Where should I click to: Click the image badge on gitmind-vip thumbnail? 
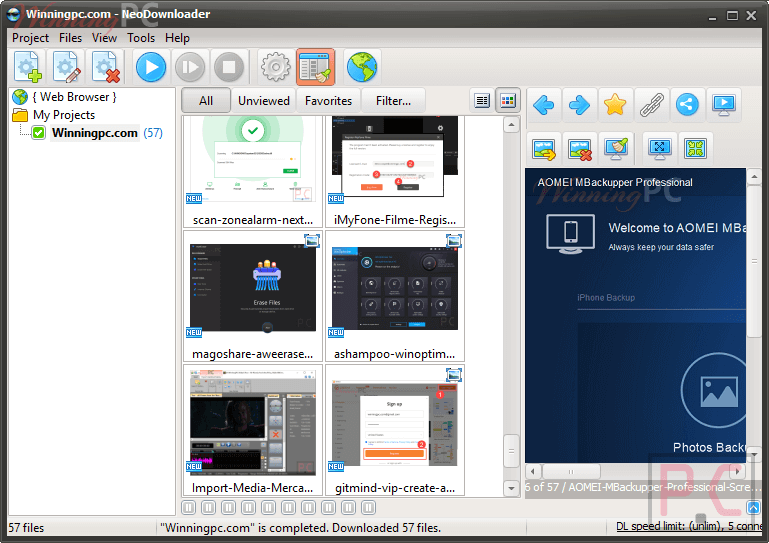click(x=454, y=375)
